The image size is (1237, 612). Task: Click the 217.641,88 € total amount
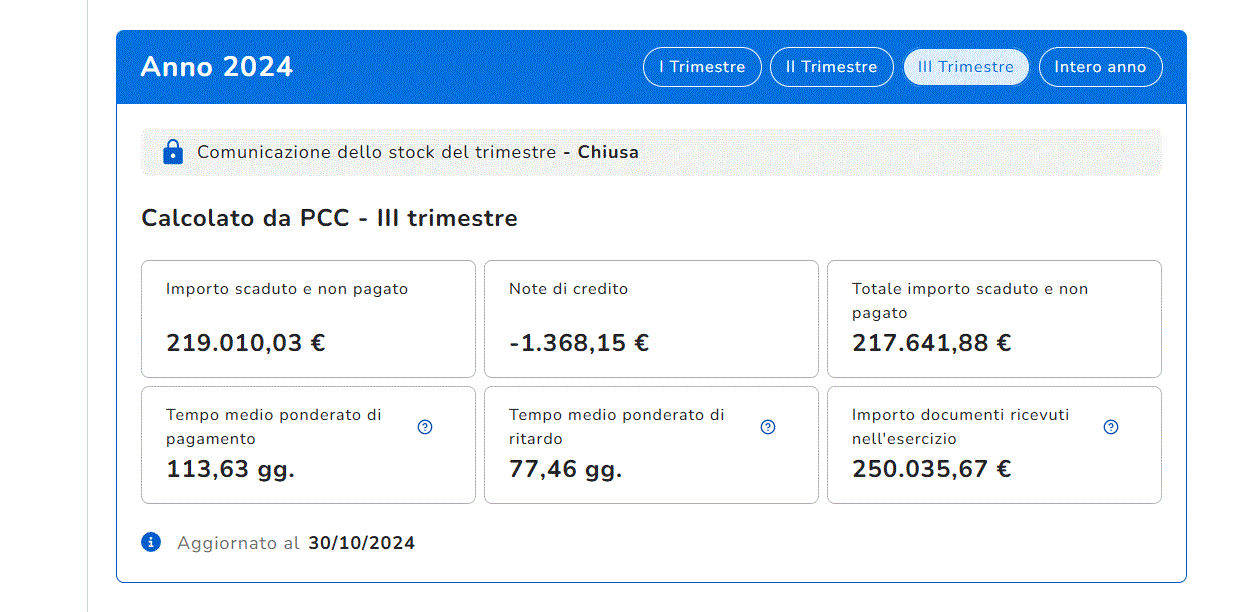931,343
